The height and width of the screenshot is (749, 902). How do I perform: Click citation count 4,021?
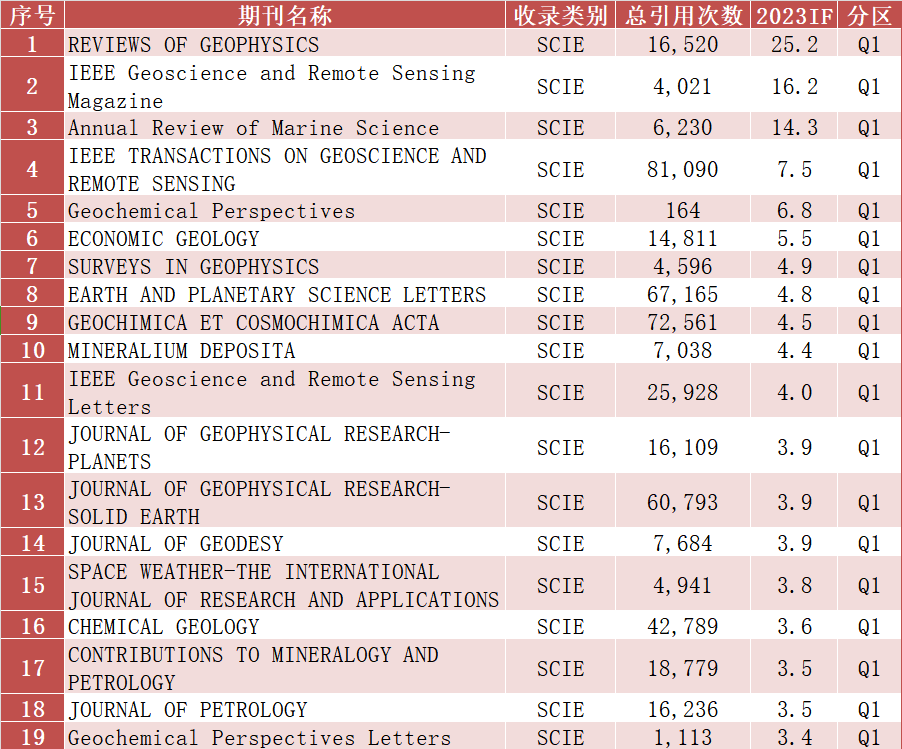pyautogui.click(x=683, y=86)
